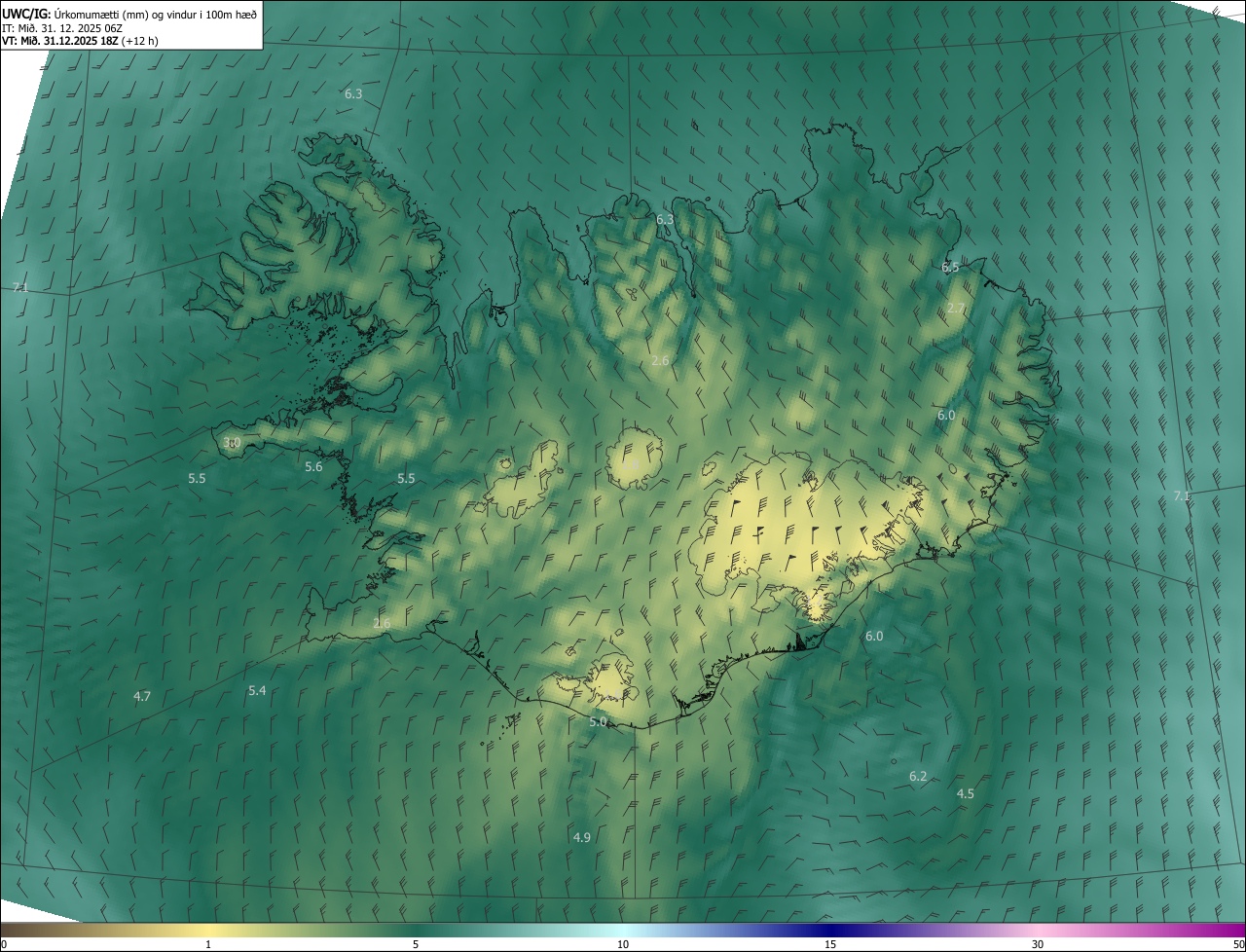Click the '50' tick on the color scale
Screen dimensions: 1246x952
pos(1238,944)
